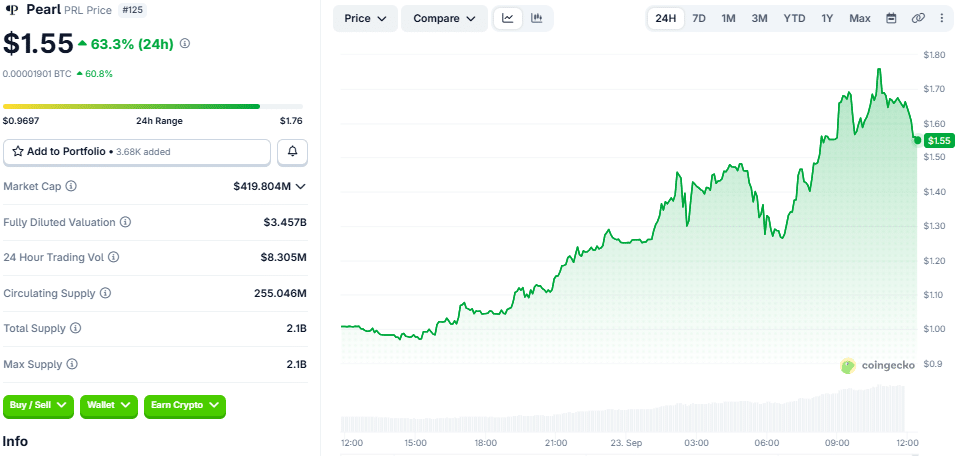Switch to the candlestick chart view

(537, 18)
